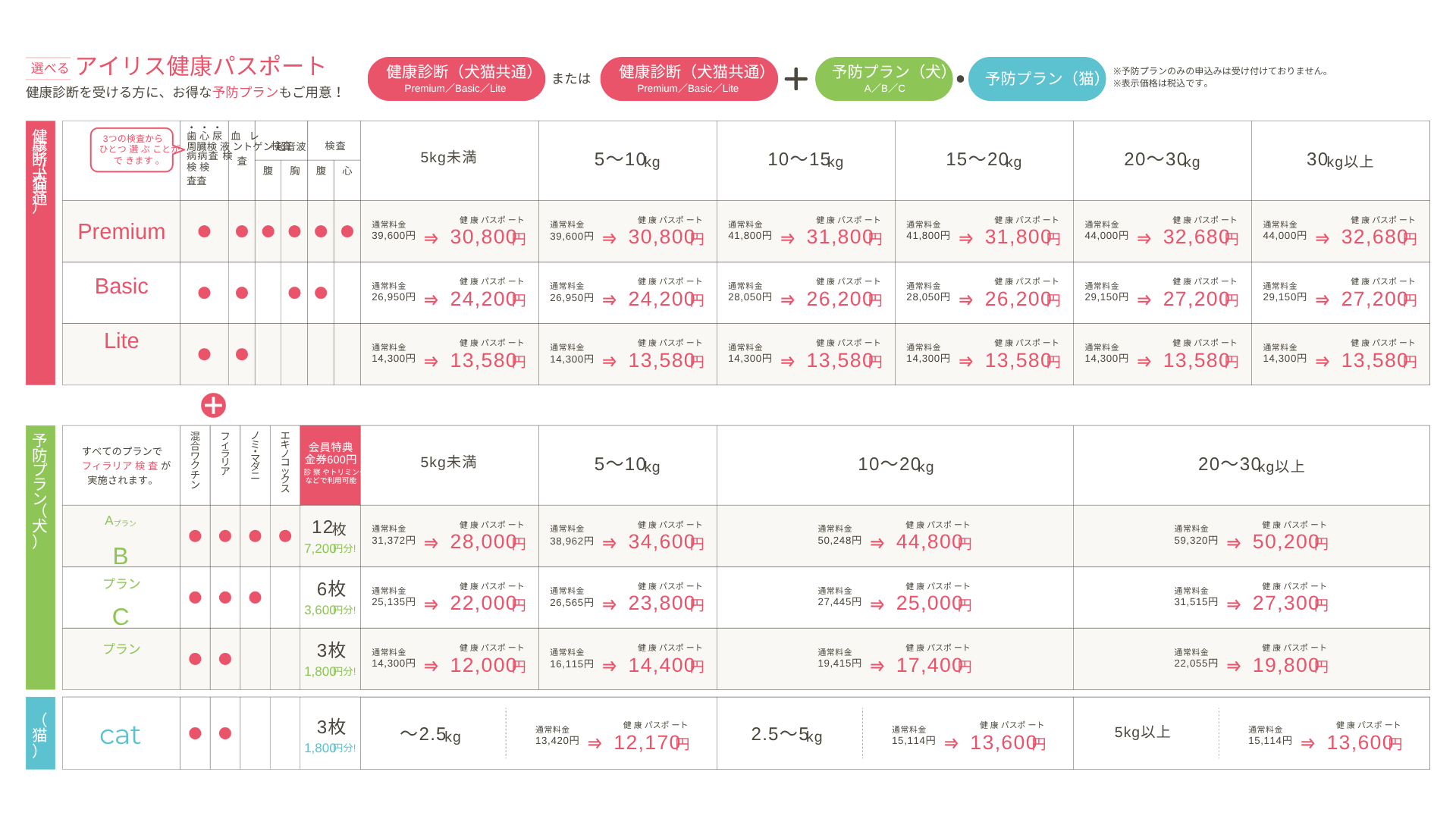
Task: Select the Lite plan label
Action: (121, 340)
